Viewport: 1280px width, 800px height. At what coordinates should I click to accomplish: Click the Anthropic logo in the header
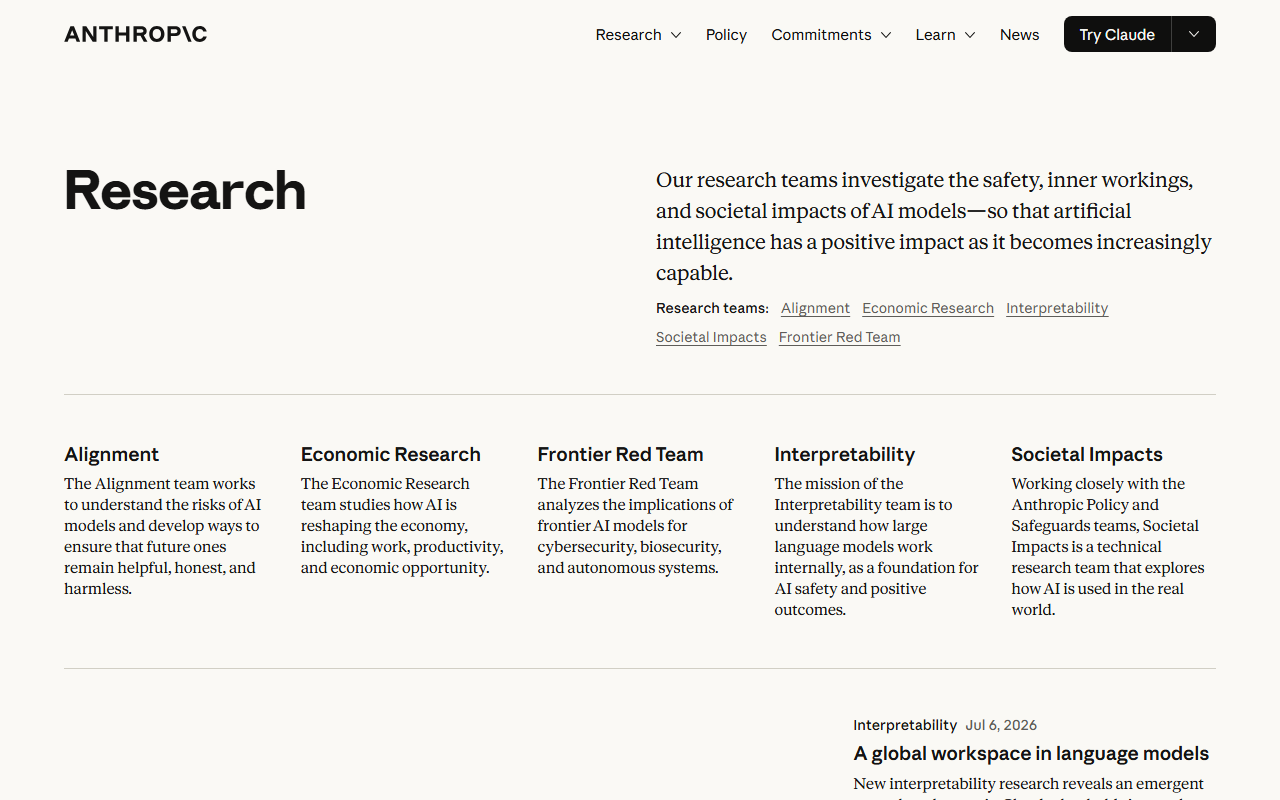pos(136,34)
